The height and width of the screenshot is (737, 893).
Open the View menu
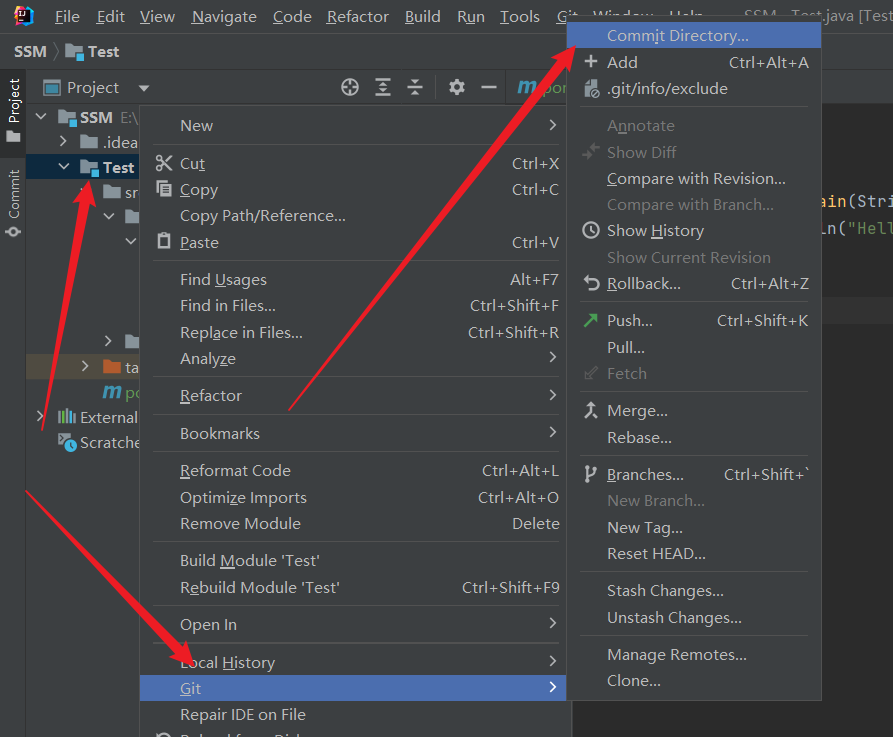coord(157,17)
